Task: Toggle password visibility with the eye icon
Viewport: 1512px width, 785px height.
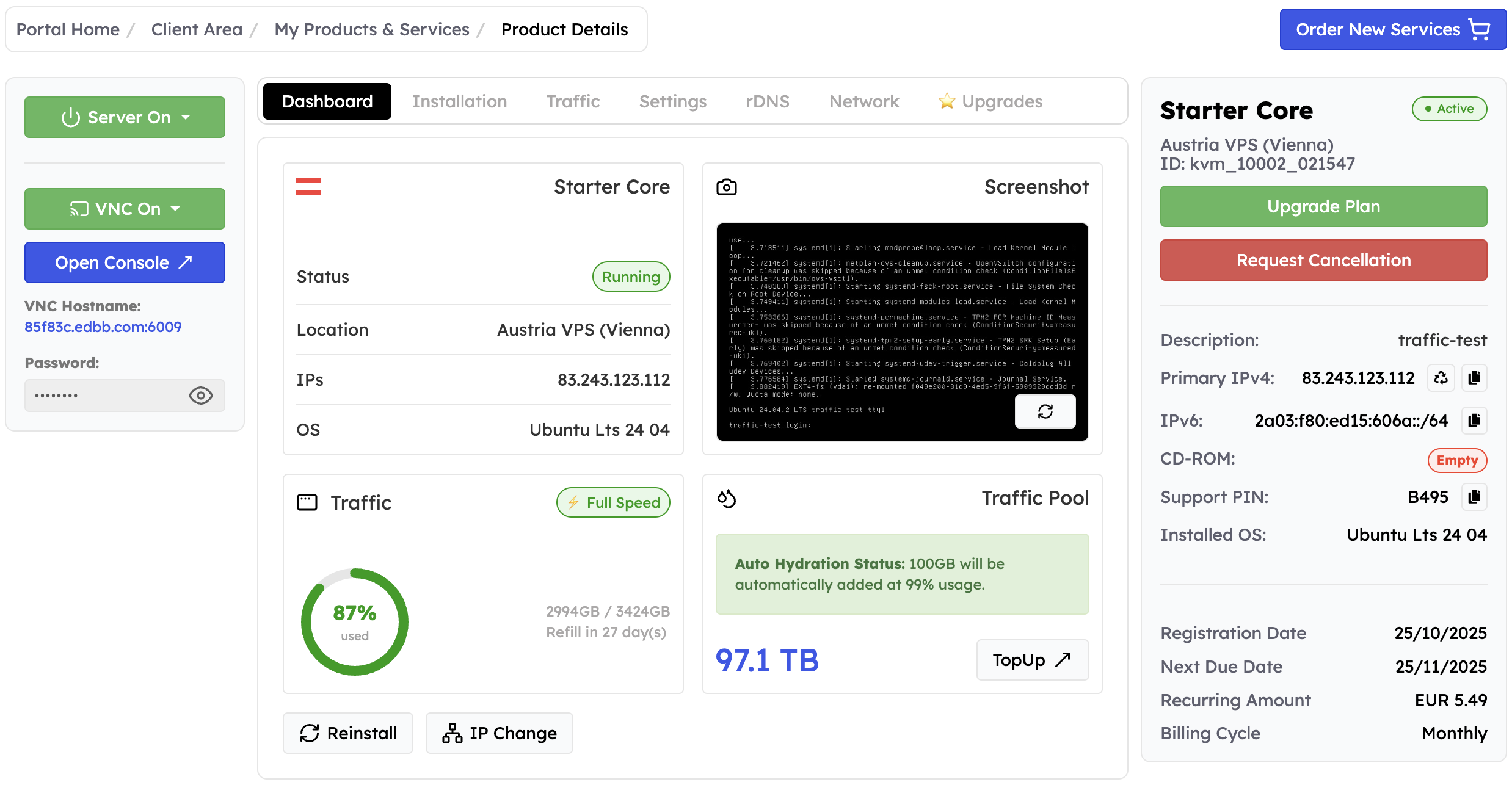Action: [x=201, y=396]
